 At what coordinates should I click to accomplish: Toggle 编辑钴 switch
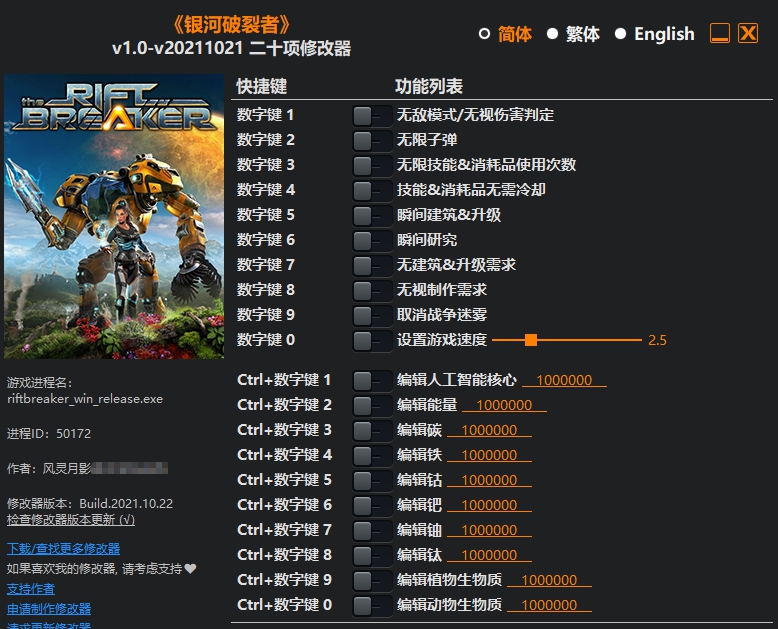(x=372, y=481)
